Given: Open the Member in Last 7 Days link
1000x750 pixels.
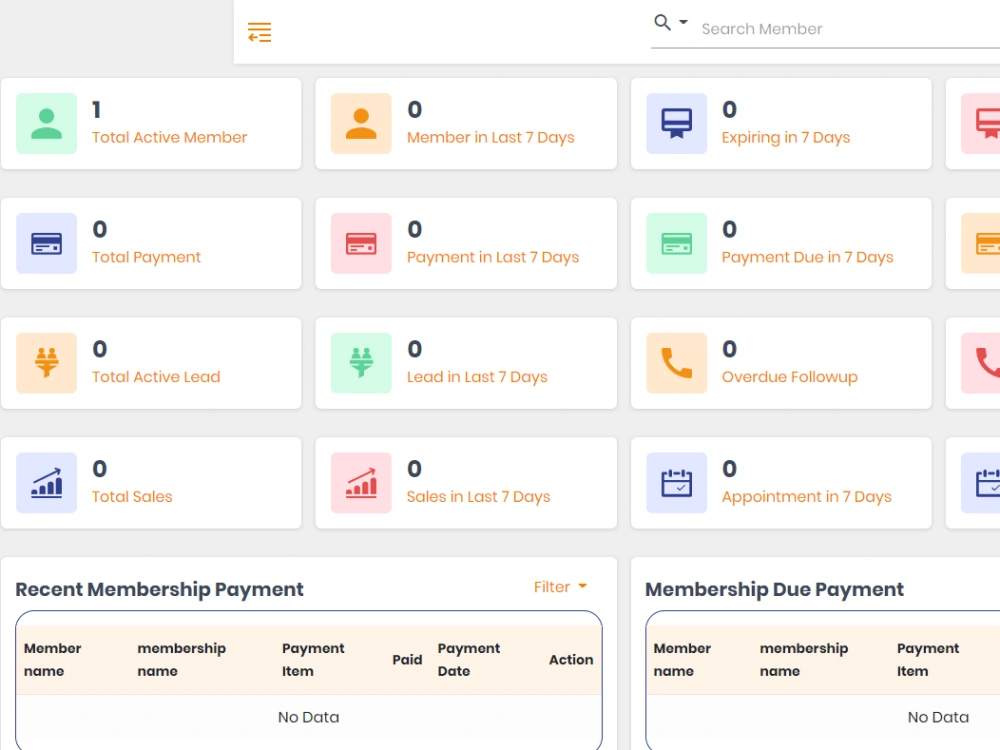Looking at the screenshot, I should point(490,137).
